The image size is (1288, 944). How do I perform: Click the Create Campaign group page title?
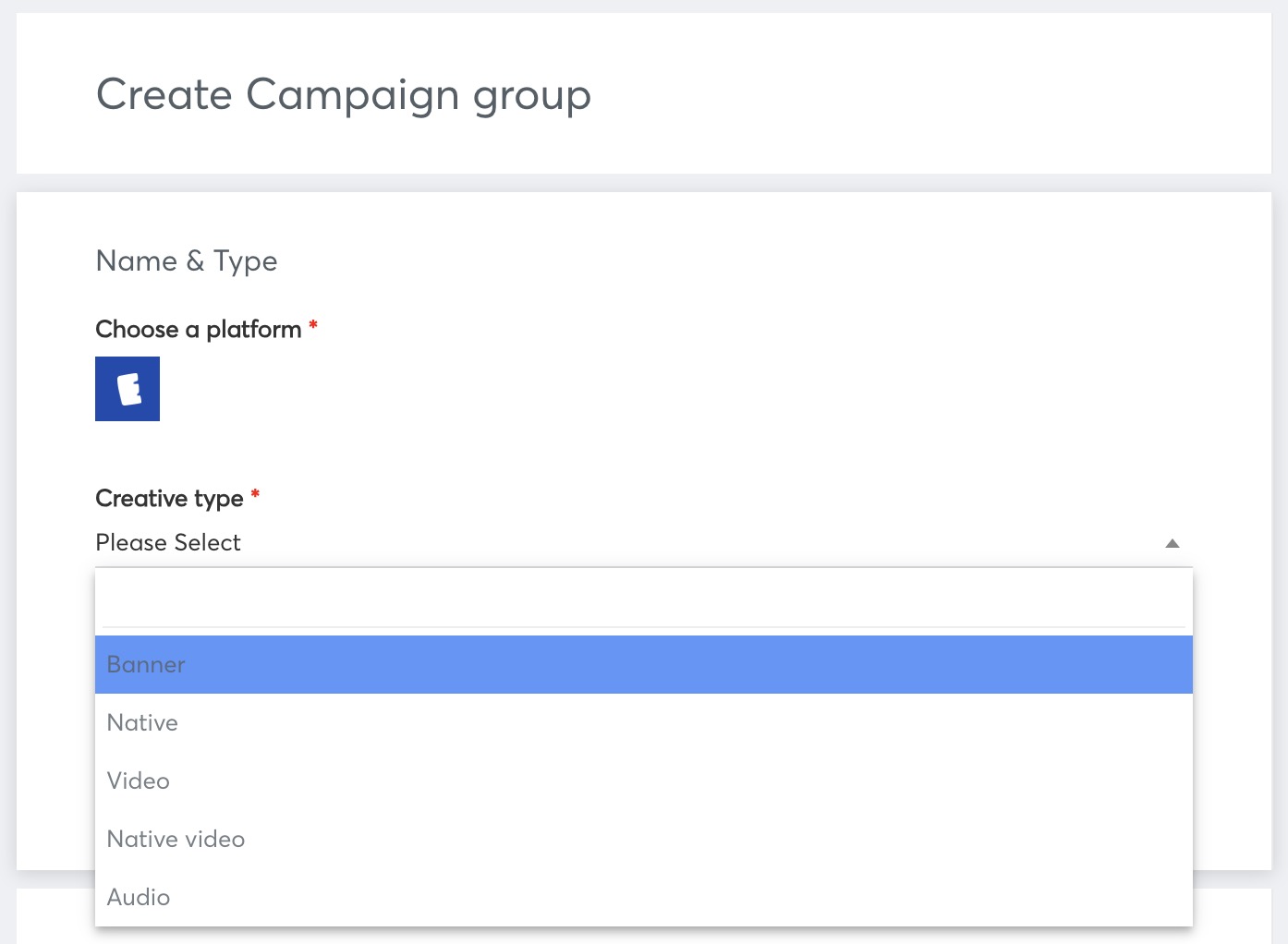[x=344, y=96]
